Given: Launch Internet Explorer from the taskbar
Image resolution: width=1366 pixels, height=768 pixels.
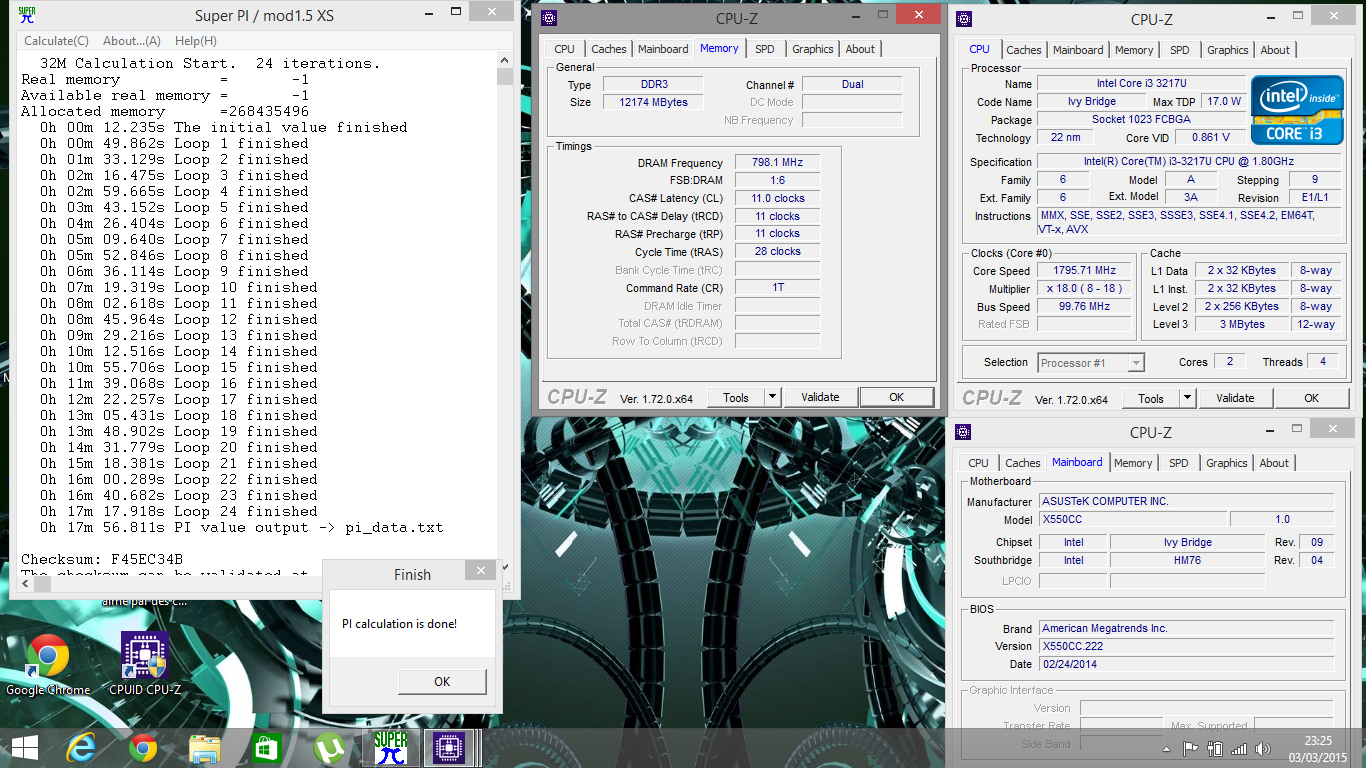Looking at the screenshot, I should coord(82,748).
